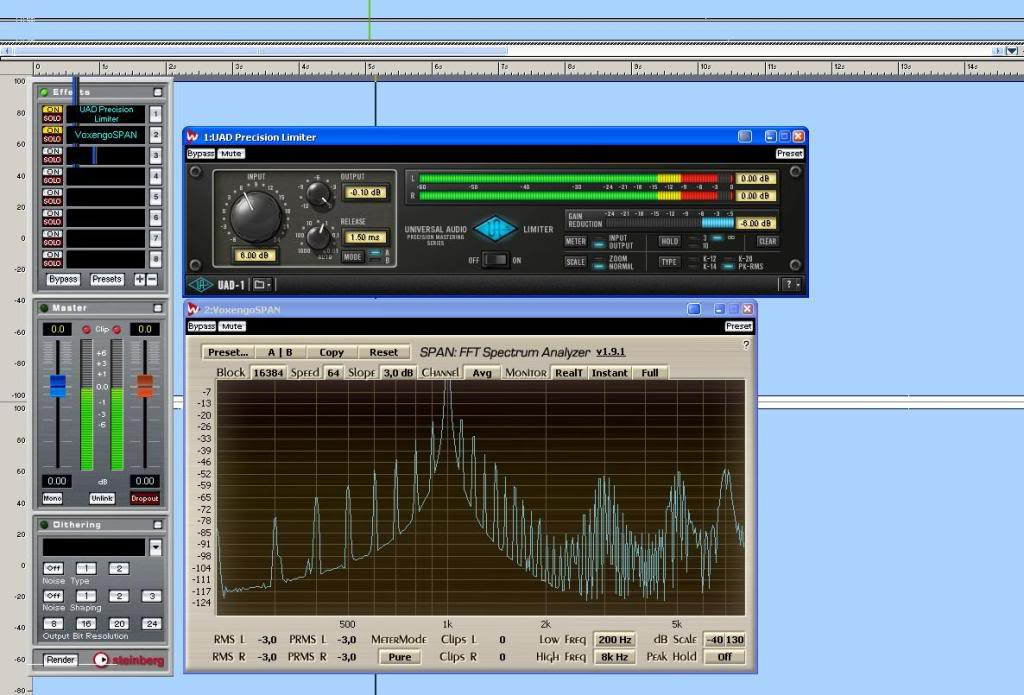Click the Render button
This screenshot has height=695, width=1024.
61,660
